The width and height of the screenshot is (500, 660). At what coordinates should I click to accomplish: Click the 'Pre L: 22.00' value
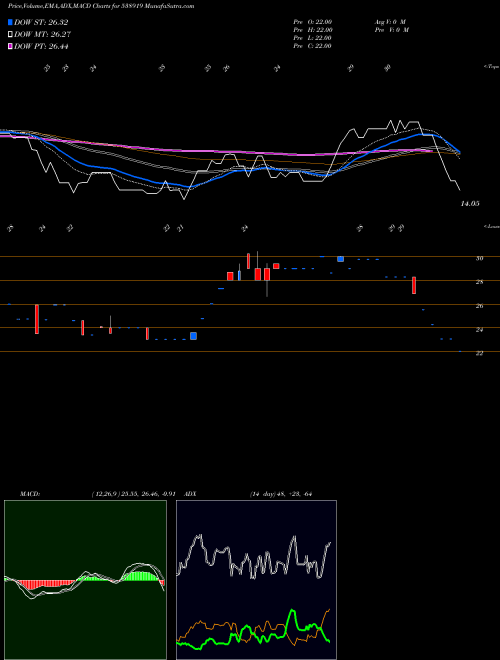point(313,38)
